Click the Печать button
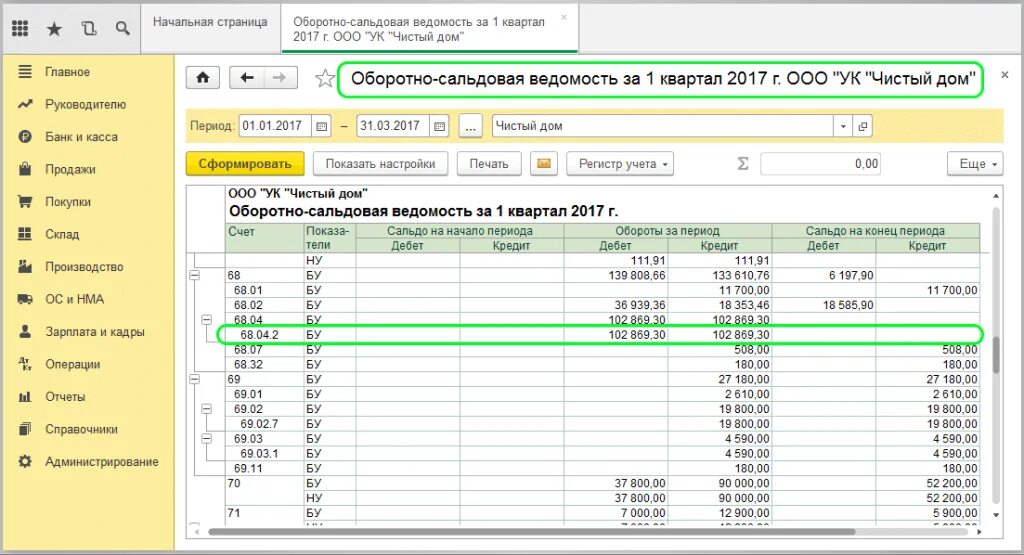 [x=488, y=164]
